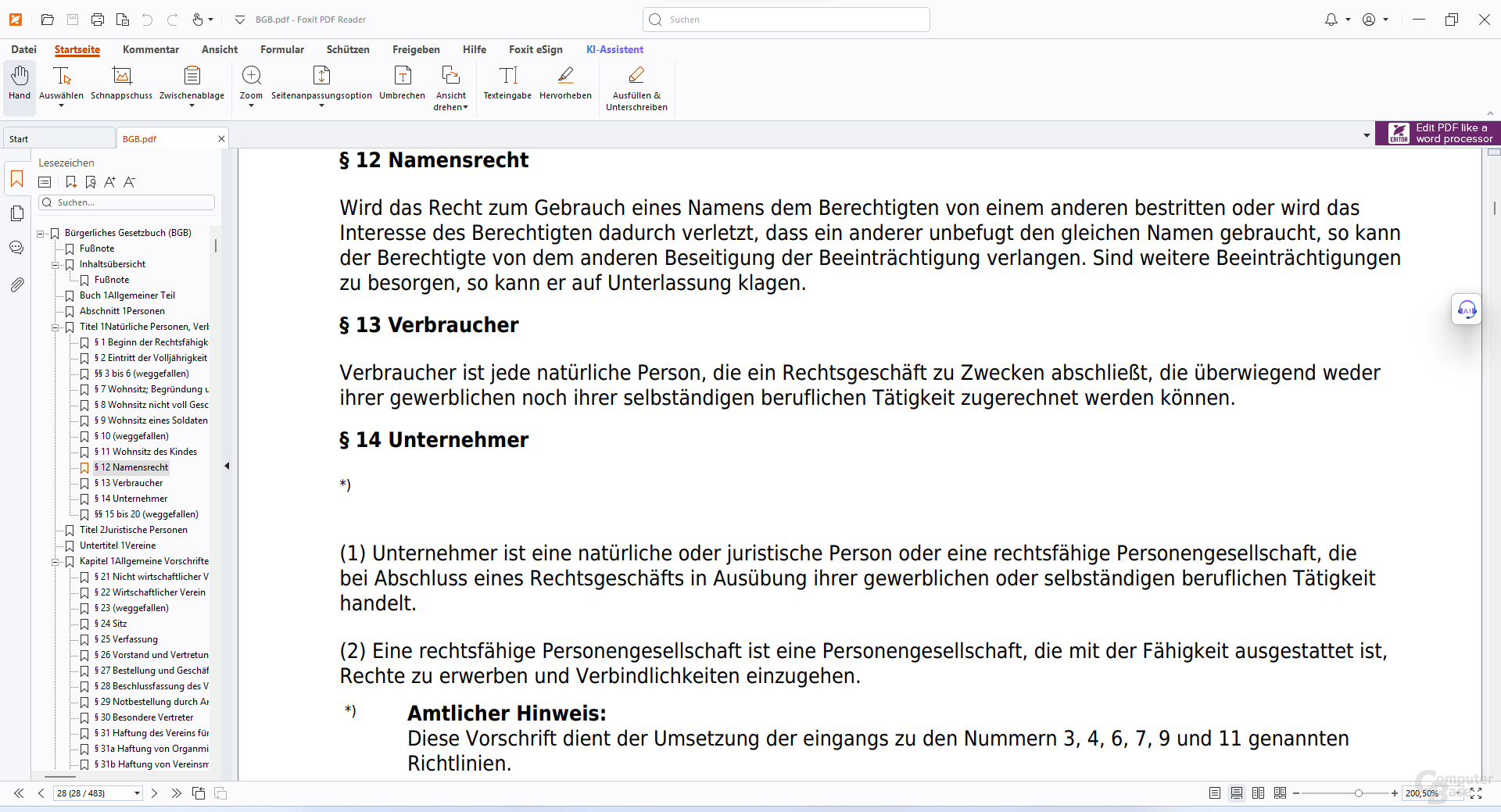Collapse the bookmark navigation panel arrow
Image resolution: width=1501 pixels, height=812 pixels.
227,466
